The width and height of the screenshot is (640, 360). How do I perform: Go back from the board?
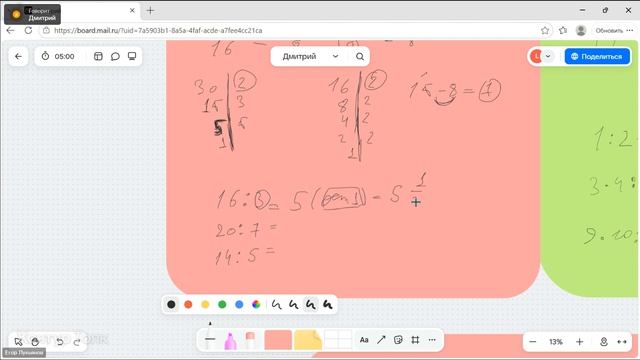pyautogui.click(x=18, y=56)
